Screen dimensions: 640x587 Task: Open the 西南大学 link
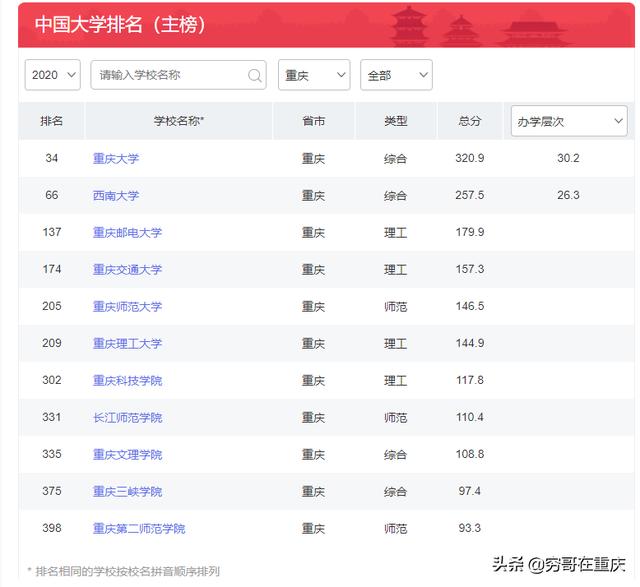coord(116,196)
